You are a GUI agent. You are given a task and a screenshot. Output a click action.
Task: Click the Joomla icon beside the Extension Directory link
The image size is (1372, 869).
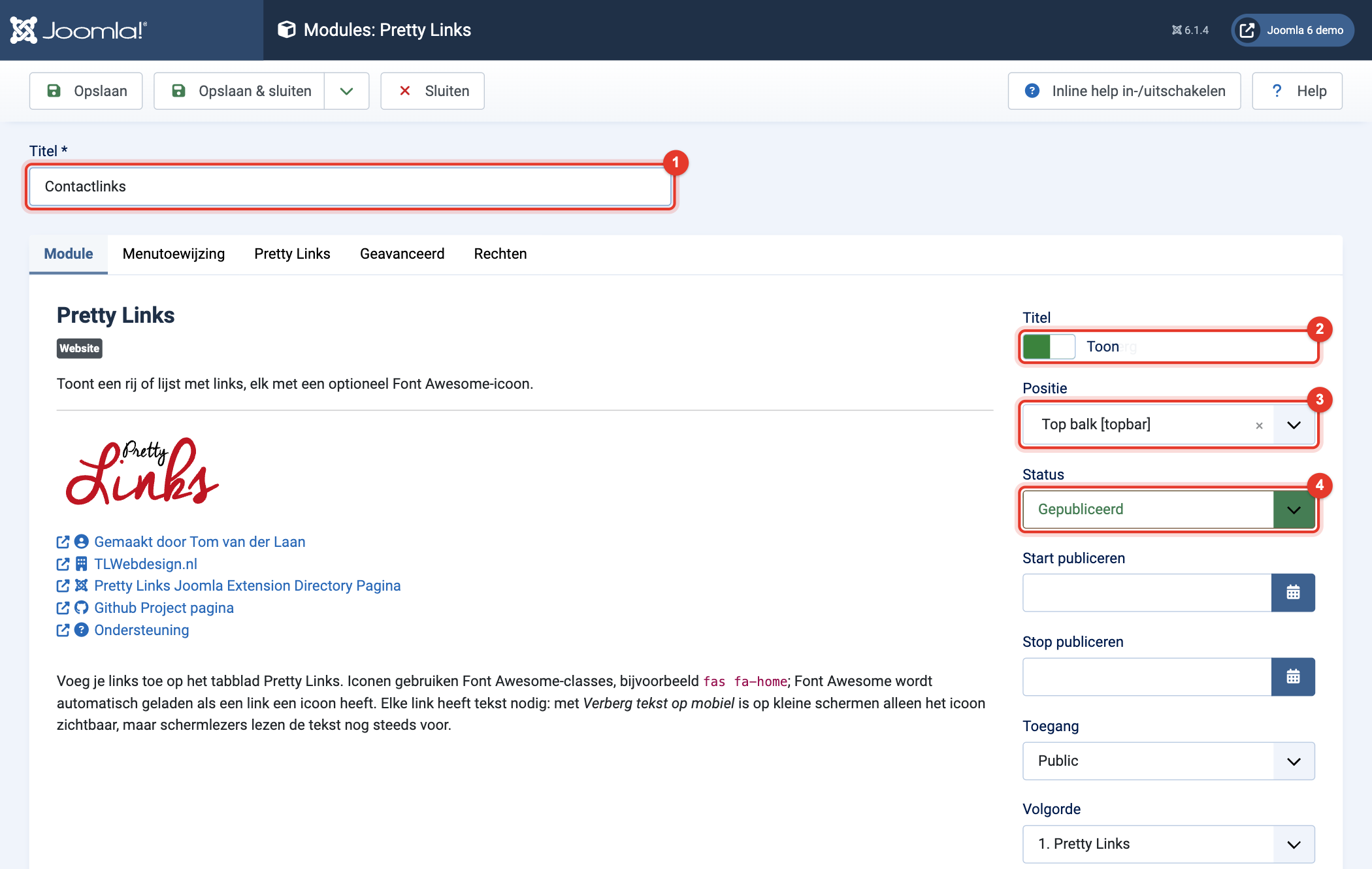[x=82, y=585]
